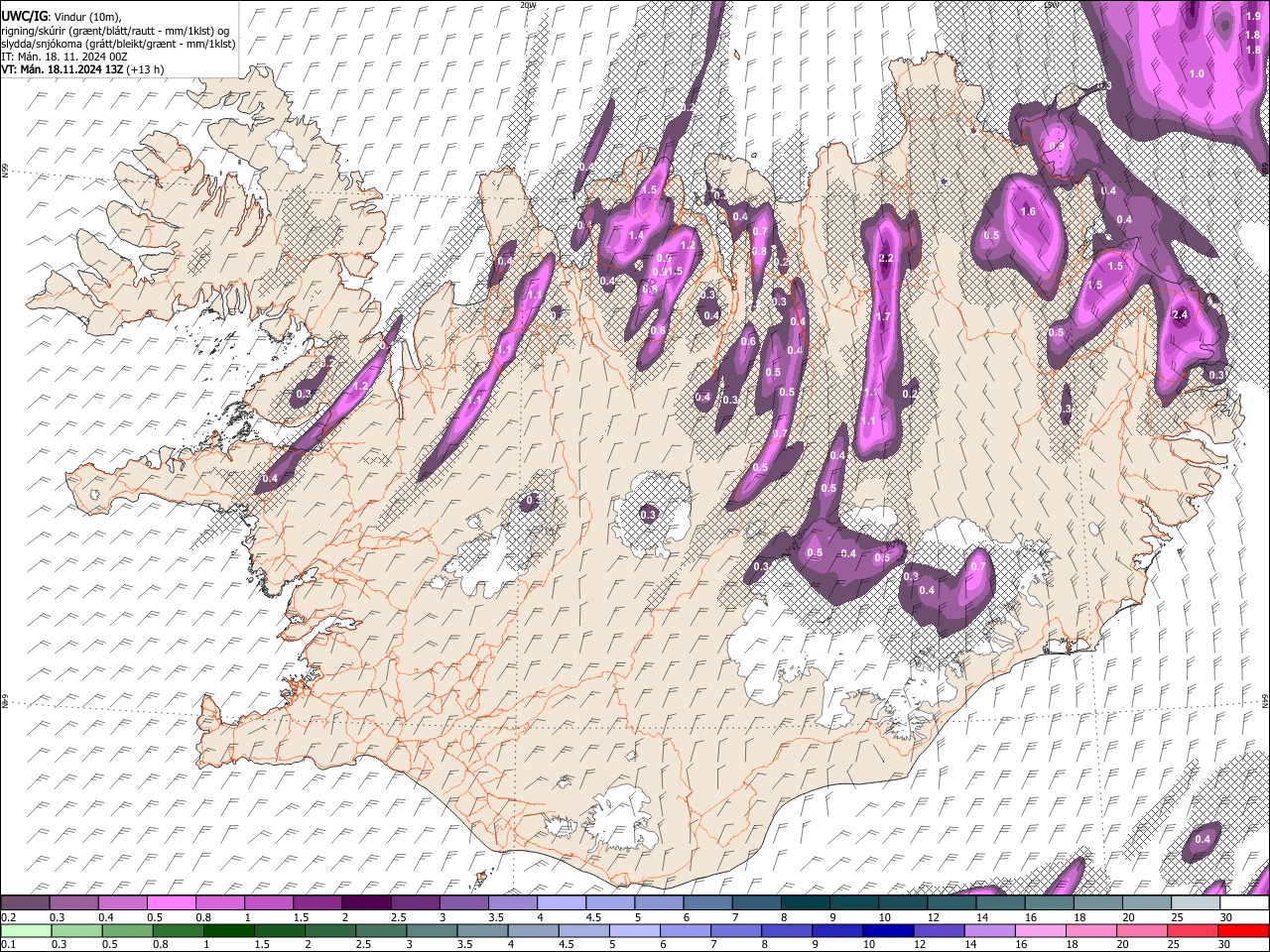Click the "VT: Mán. 18.11.2024 13Z" line
Screen dimensions: 1270x952
tap(83, 69)
